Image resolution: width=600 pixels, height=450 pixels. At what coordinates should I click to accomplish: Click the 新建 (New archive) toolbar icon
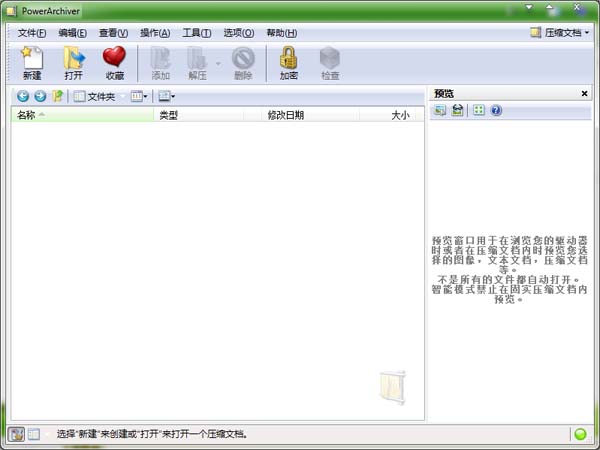(32, 63)
